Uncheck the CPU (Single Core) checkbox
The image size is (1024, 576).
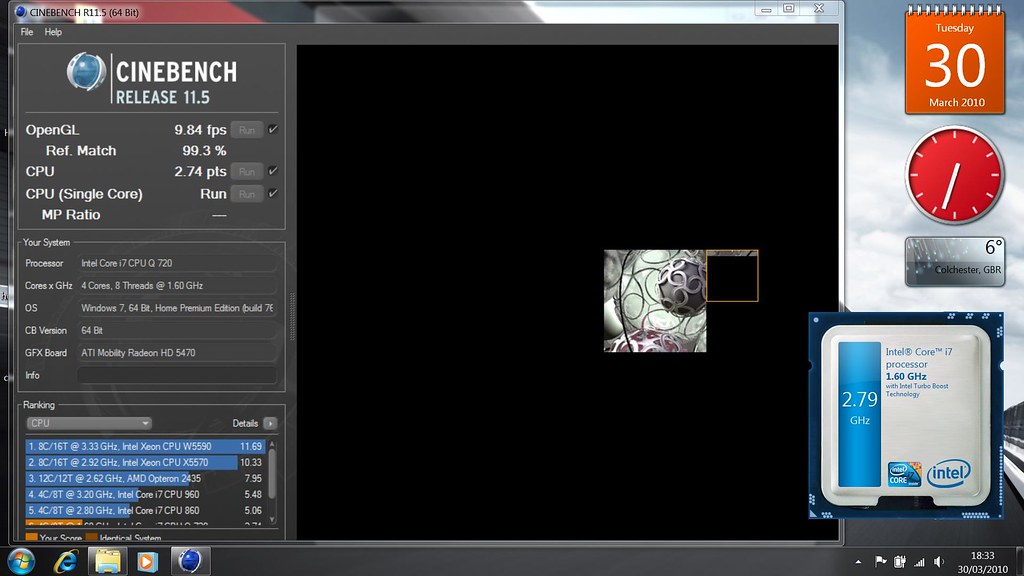click(x=273, y=194)
